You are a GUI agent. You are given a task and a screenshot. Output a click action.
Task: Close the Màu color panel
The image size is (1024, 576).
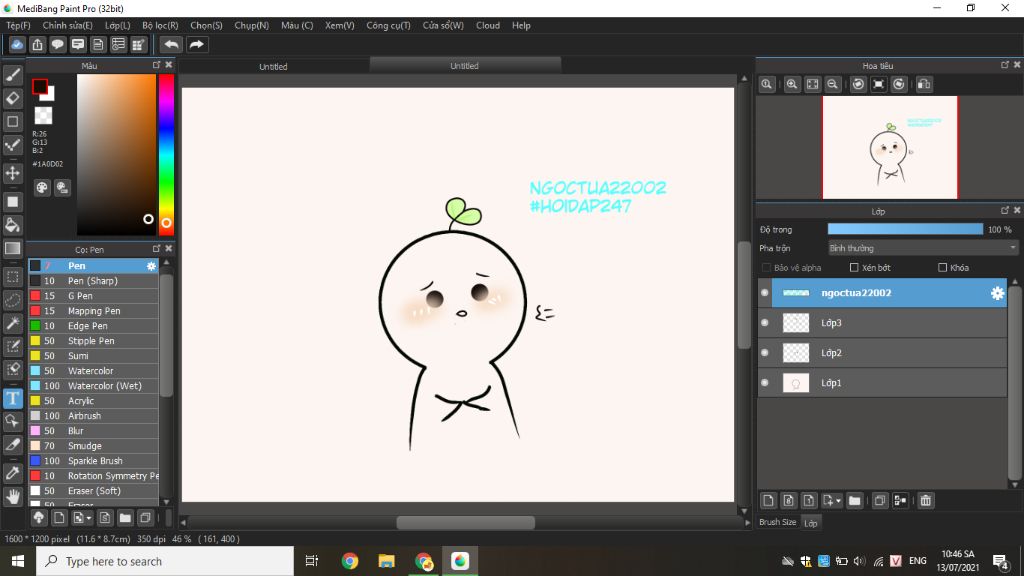[x=168, y=65]
